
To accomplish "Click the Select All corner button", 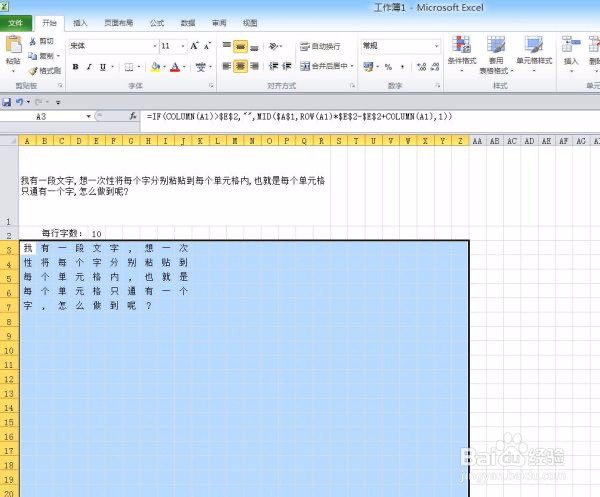I will click(x=9, y=141).
